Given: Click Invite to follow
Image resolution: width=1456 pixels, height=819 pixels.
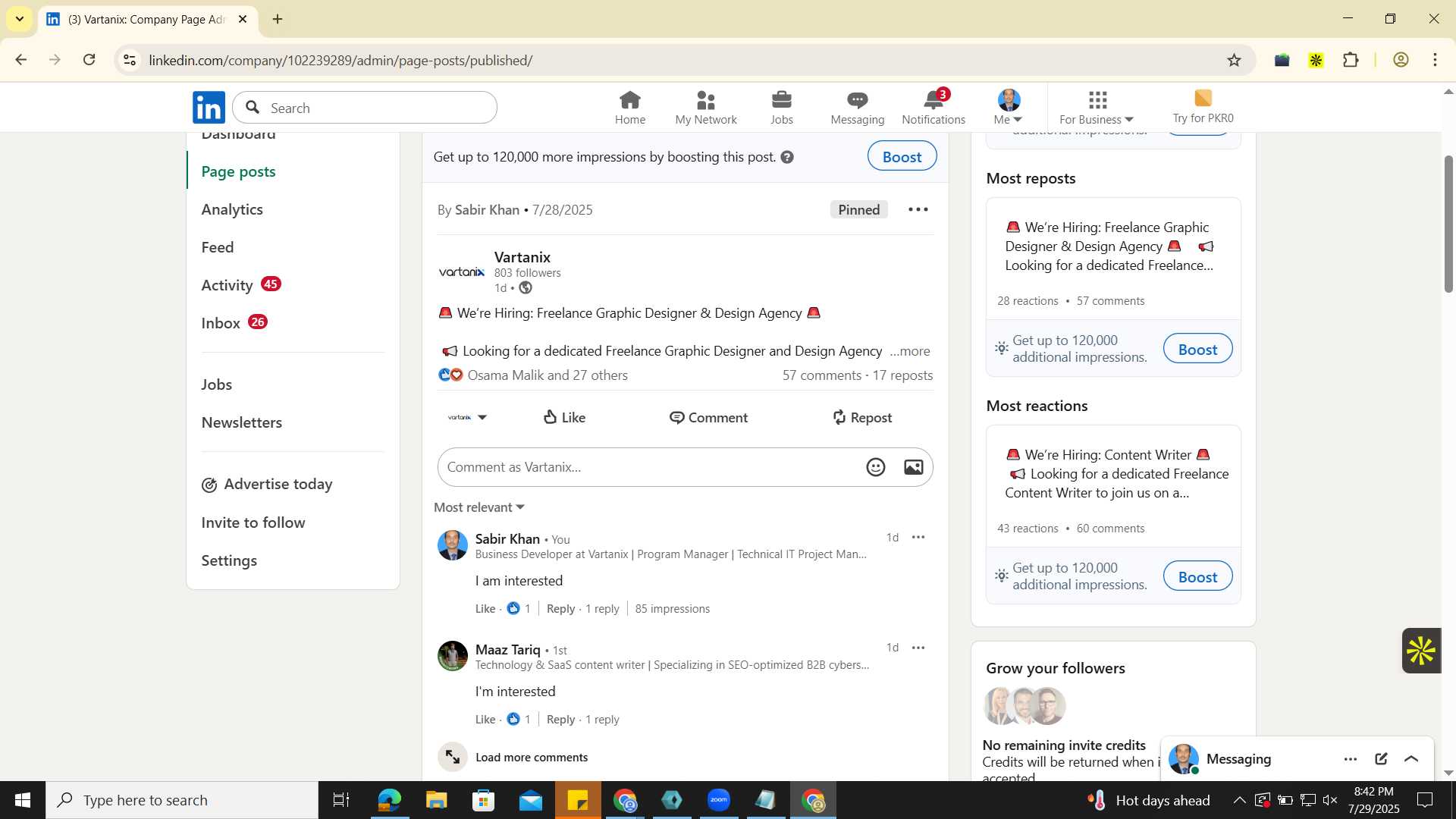Looking at the screenshot, I should point(253,522).
